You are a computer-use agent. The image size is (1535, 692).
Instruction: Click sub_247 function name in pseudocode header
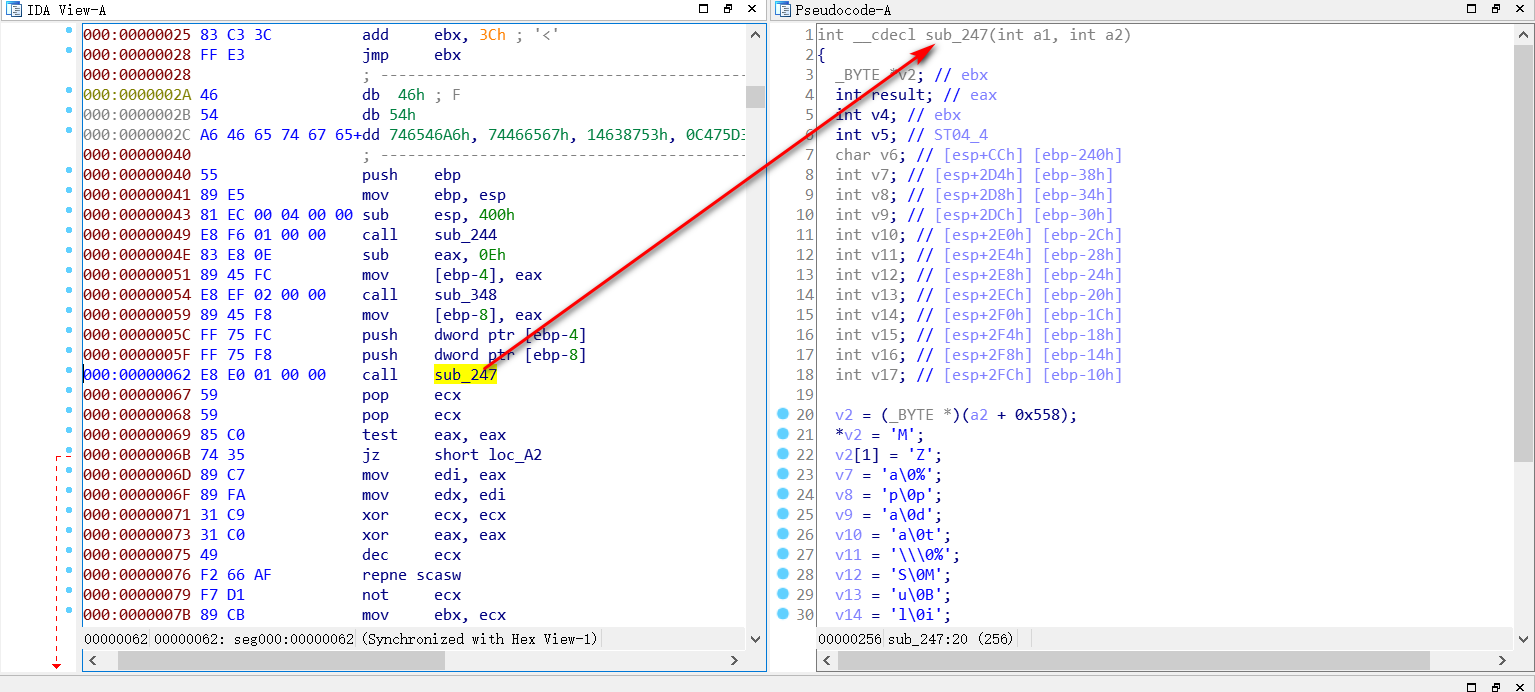957,35
